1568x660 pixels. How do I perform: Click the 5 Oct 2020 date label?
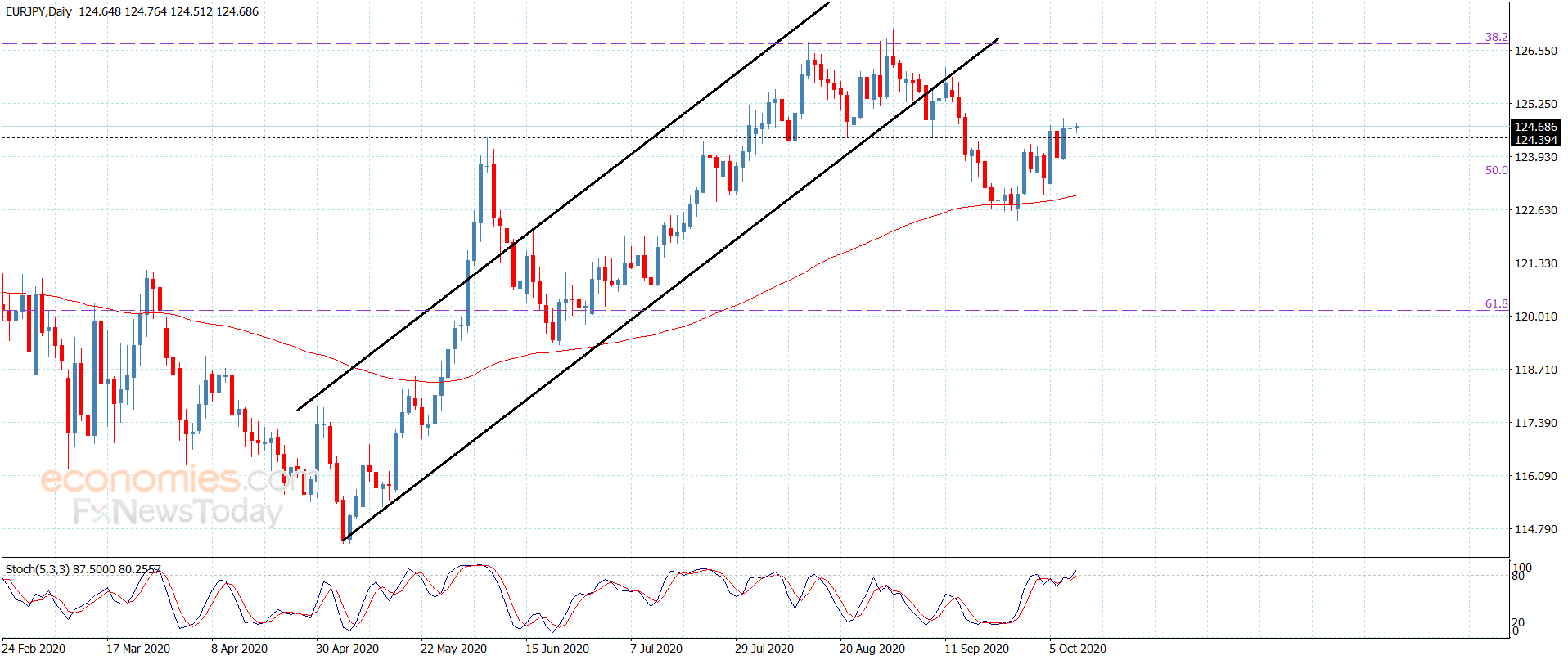coord(1078,649)
